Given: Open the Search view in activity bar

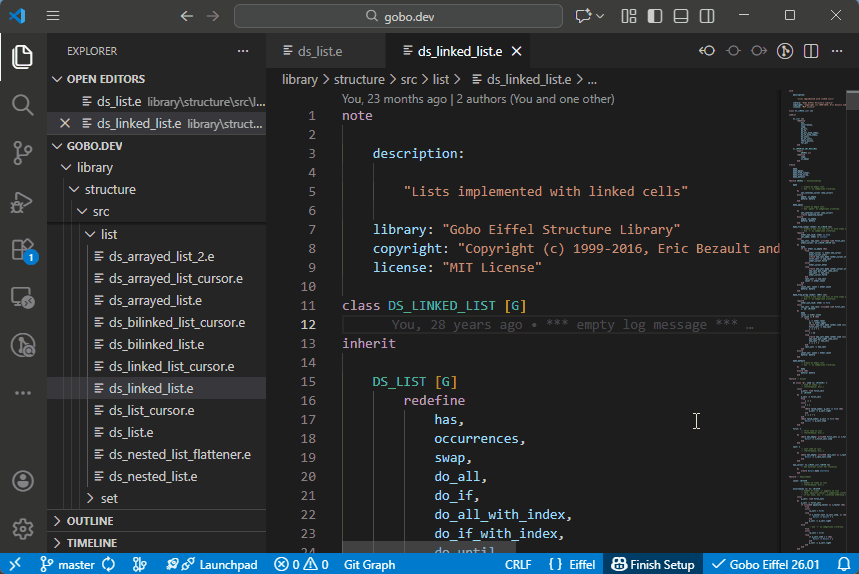Looking at the screenshot, I should pos(22,105).
